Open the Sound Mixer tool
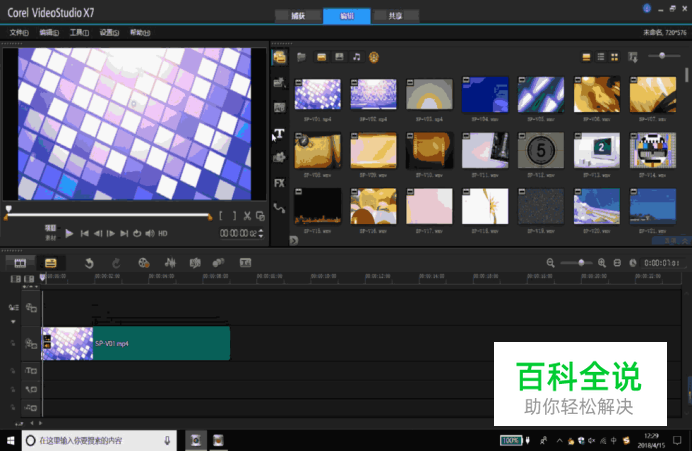692x451 pixels. coord(170,263)
